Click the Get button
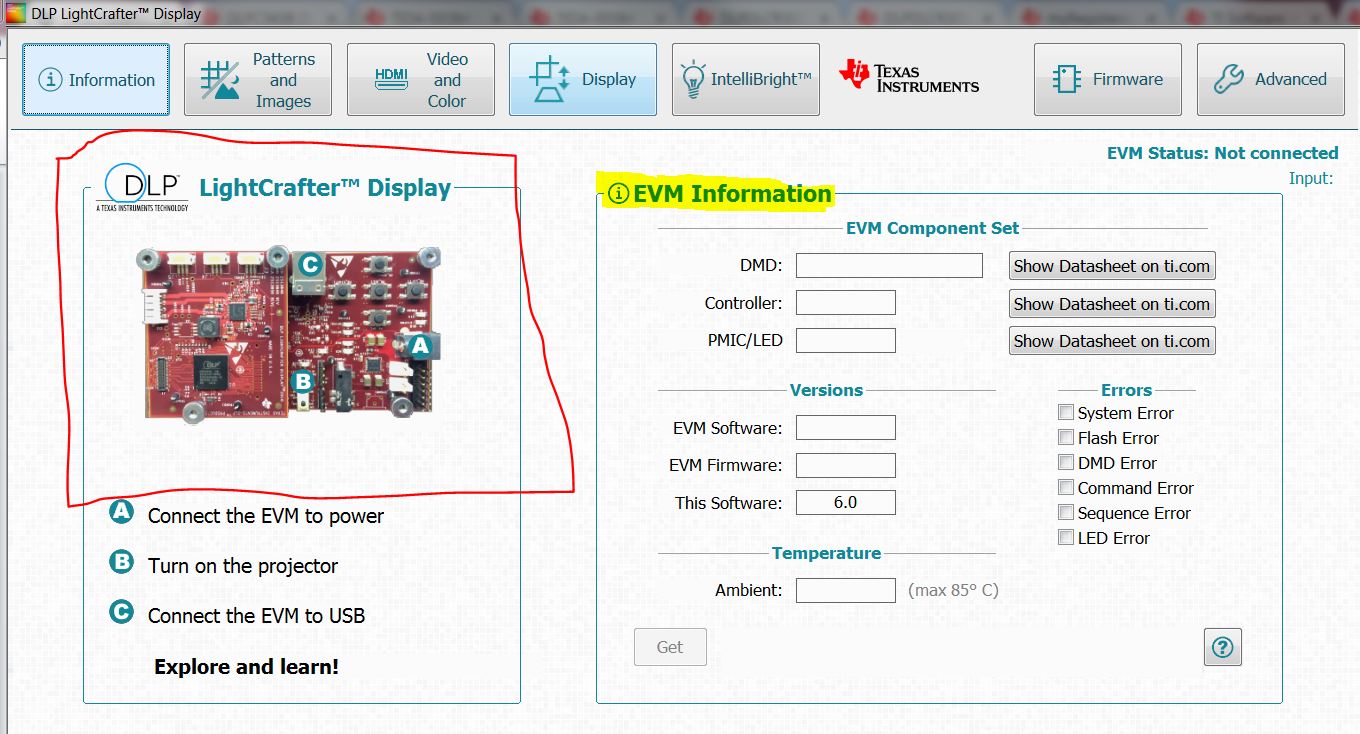The image size is (1360, 734). (670, 647)
